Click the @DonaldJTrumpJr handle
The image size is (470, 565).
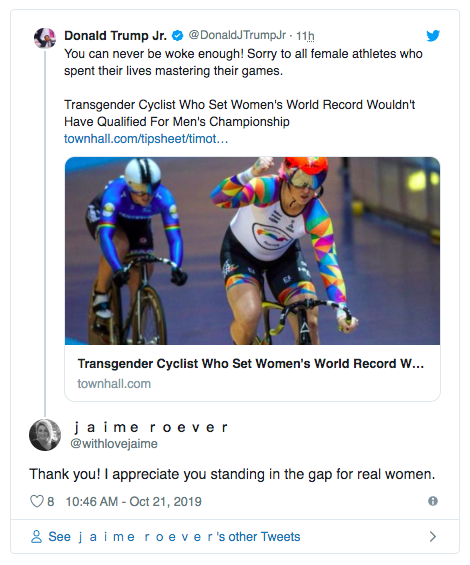[x=237, y=35]
